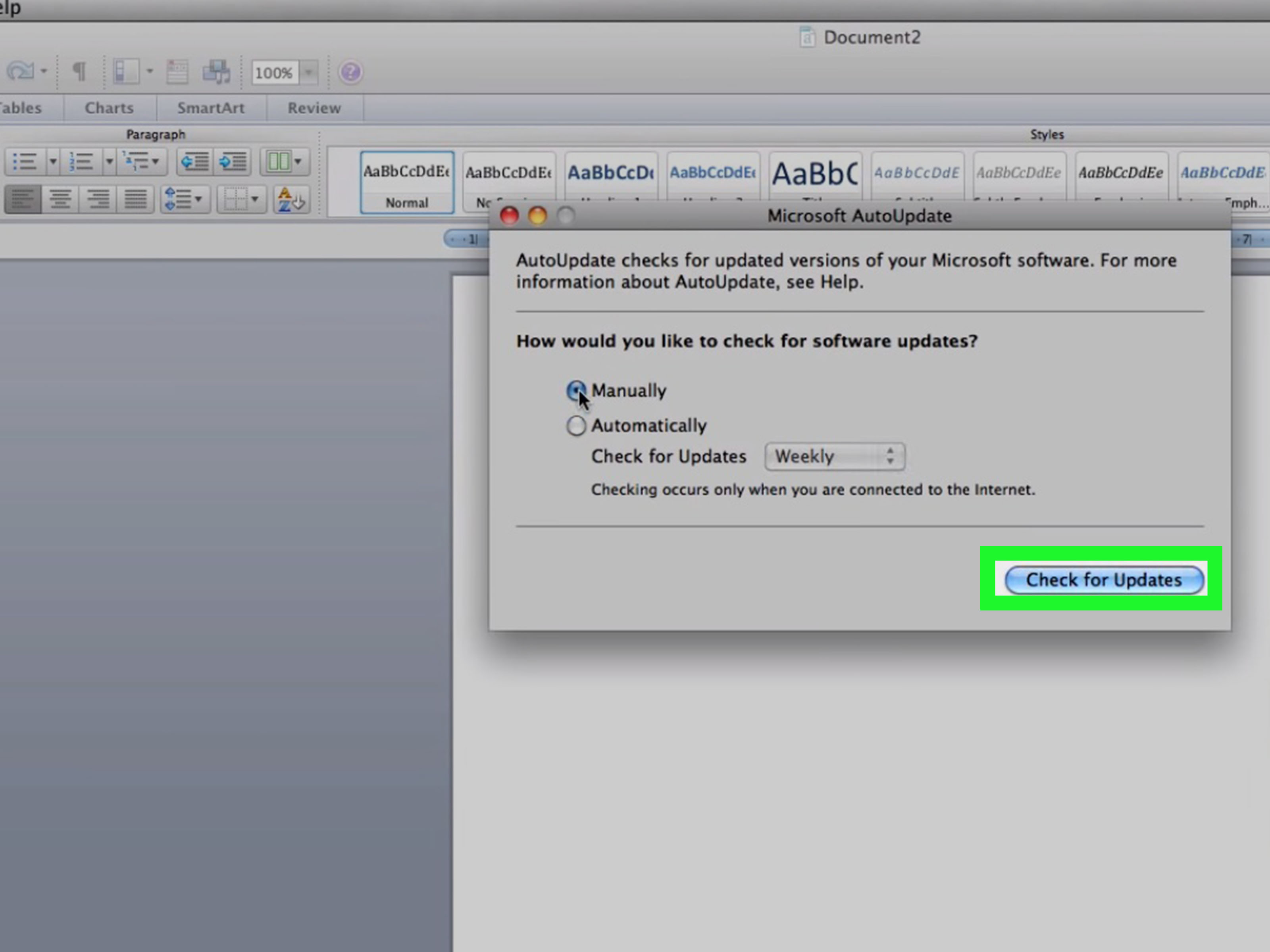Open the Weekly update frequency dropdown
The width and height of the screenshot is (1270, 952).
click(835, 457)
